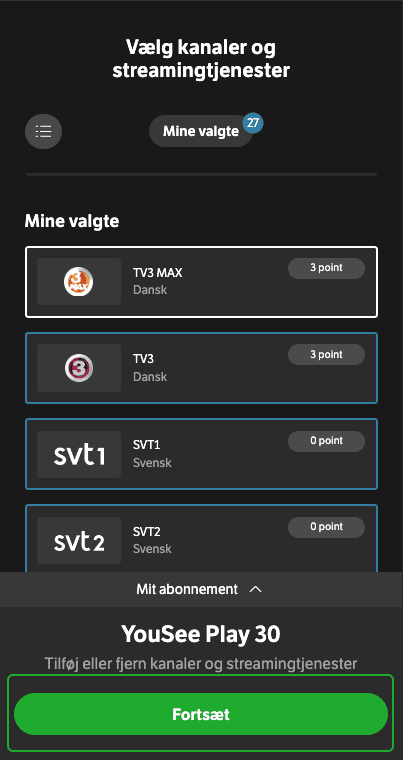Click the SVT2 logo thumbnail
The height and width of the screenshot is (760, 403).
(79, 540)
